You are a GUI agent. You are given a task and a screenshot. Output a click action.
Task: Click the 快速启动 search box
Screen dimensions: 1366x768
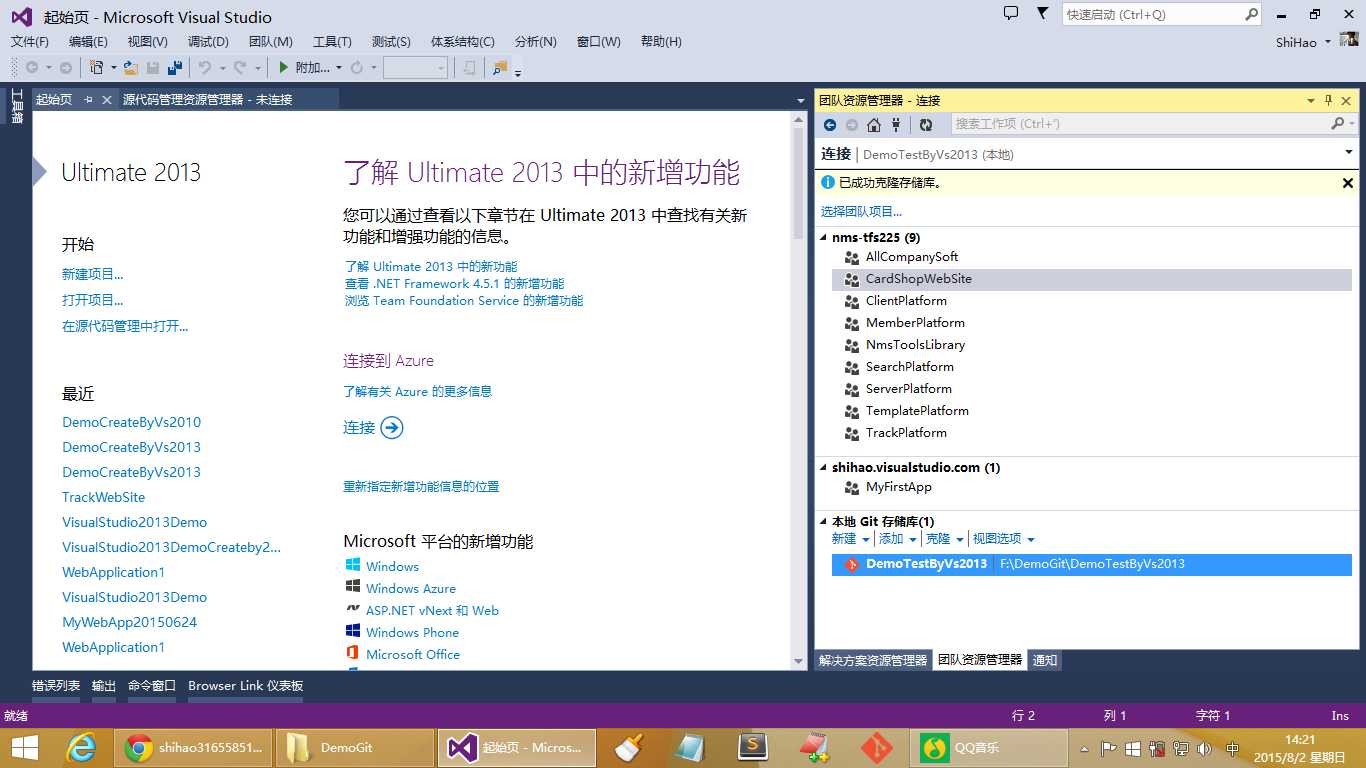(x=1152, y=15)
